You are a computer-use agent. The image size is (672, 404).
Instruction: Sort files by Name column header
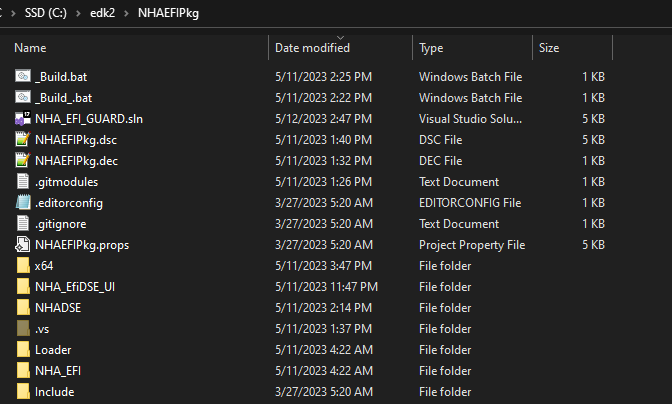pyautogui.click(x=30, y=48)
